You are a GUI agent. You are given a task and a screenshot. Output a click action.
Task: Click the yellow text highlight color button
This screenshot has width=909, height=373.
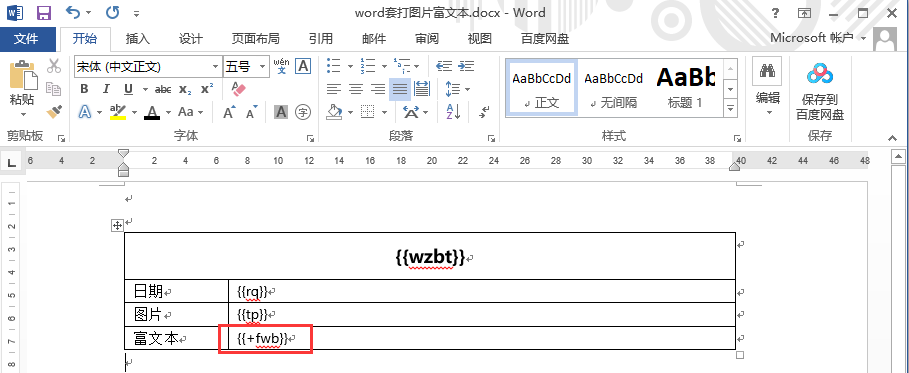pyautogui.click(x=118, y=111)
